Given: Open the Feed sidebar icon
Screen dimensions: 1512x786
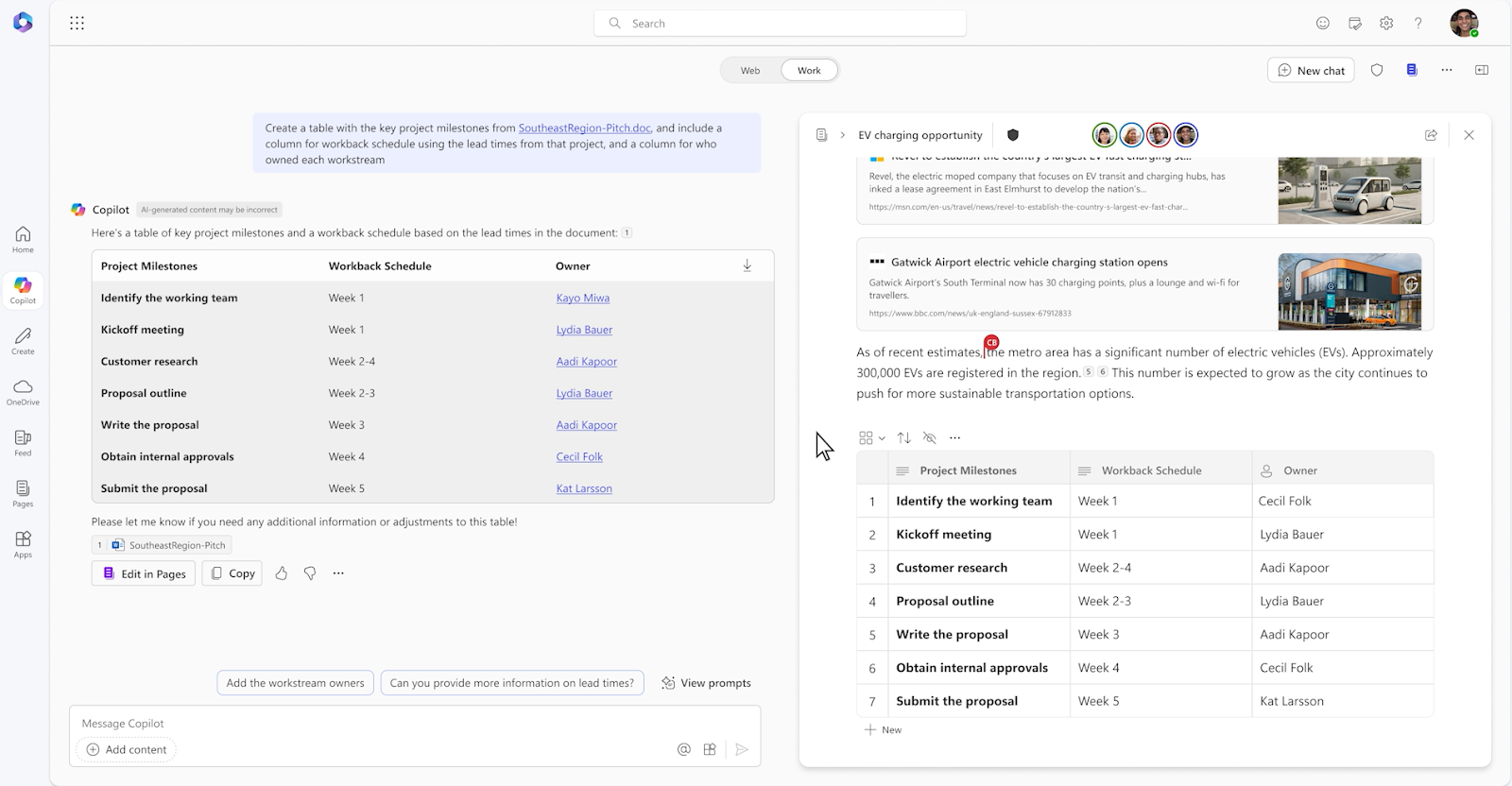Looking at the screenshot, I should (23, 442).
